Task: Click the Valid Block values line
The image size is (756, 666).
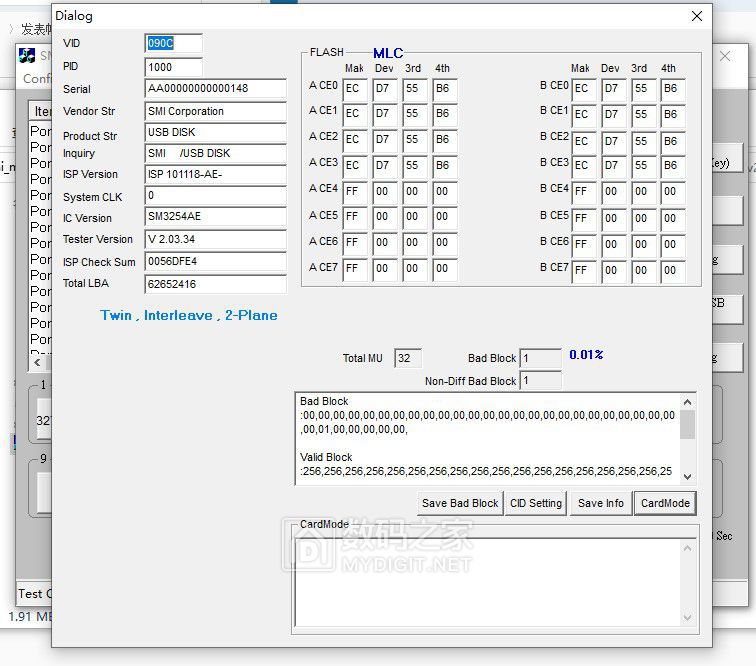Action: [486, 471]
